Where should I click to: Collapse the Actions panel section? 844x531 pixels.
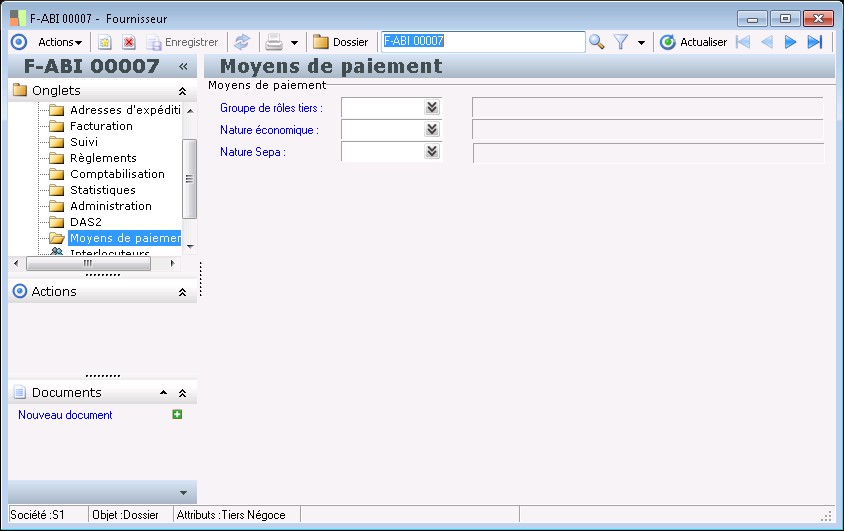pyautogui.click(x=182, y=292)
